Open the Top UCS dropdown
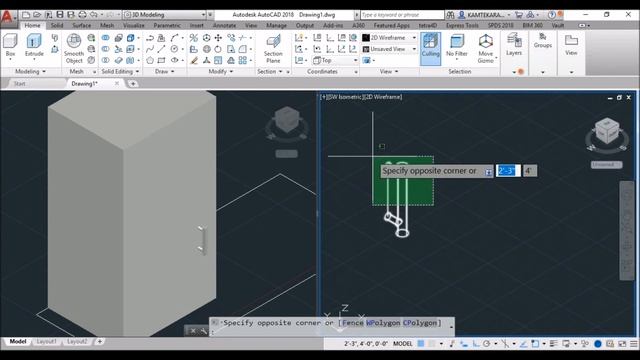Image resolution: width=640 pixels, height=360 pixels. 335,60
